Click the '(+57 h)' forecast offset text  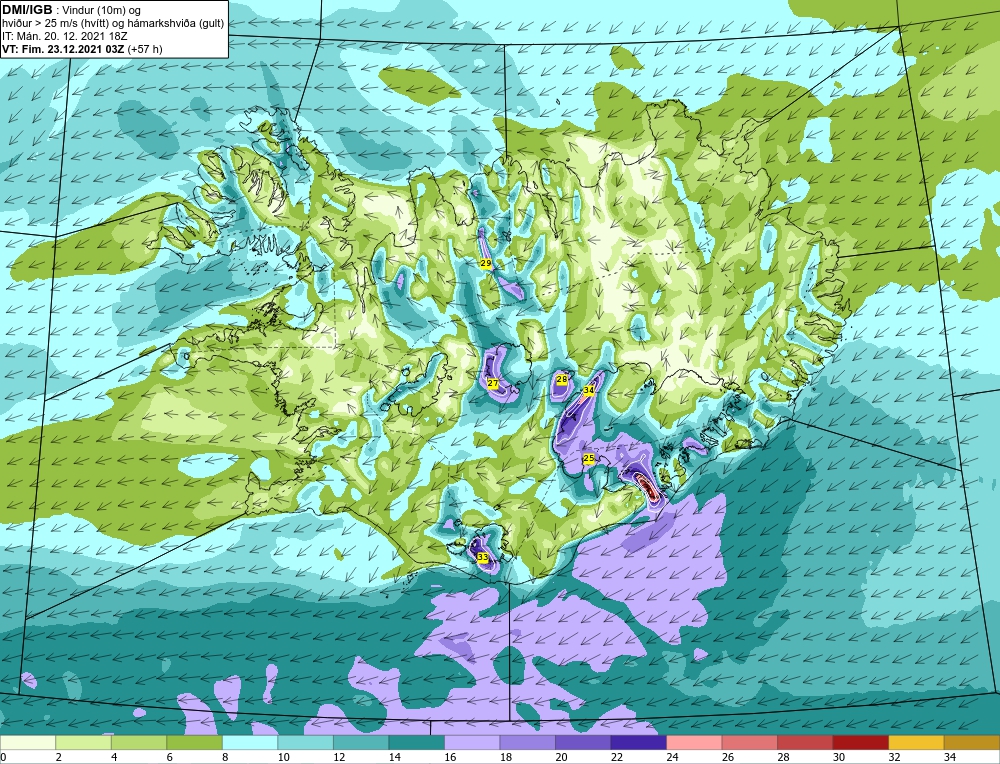click(x=145, y=49)
